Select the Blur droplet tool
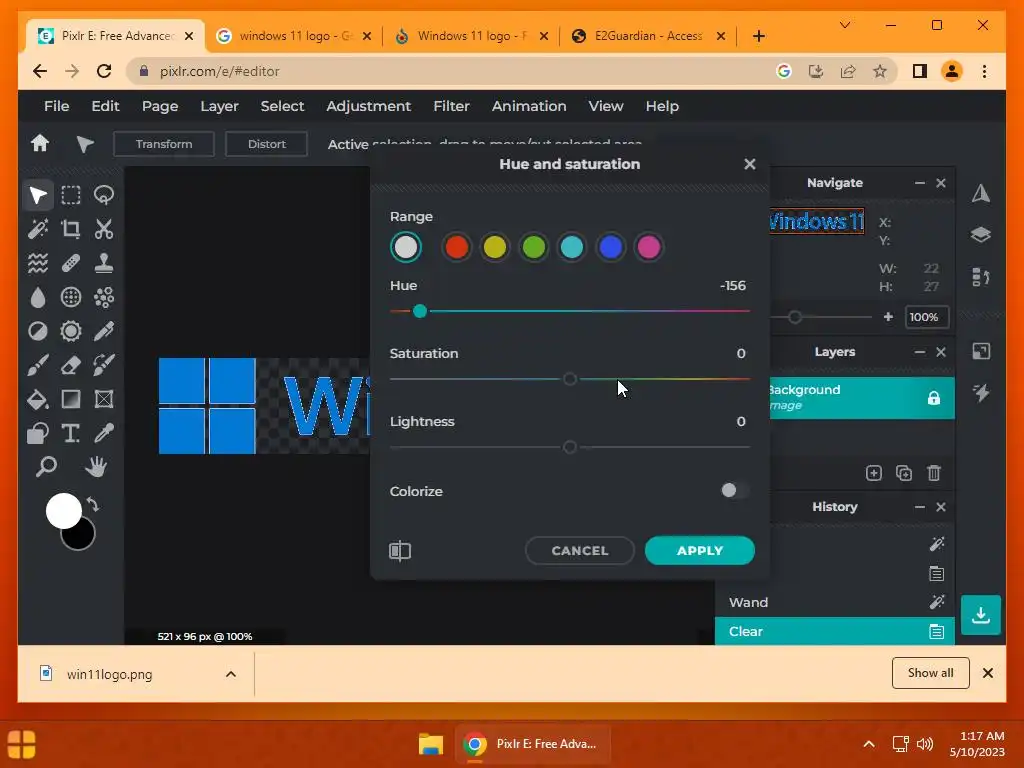The height and width of the screenshot is (768, 1024). tap(38, 297)
